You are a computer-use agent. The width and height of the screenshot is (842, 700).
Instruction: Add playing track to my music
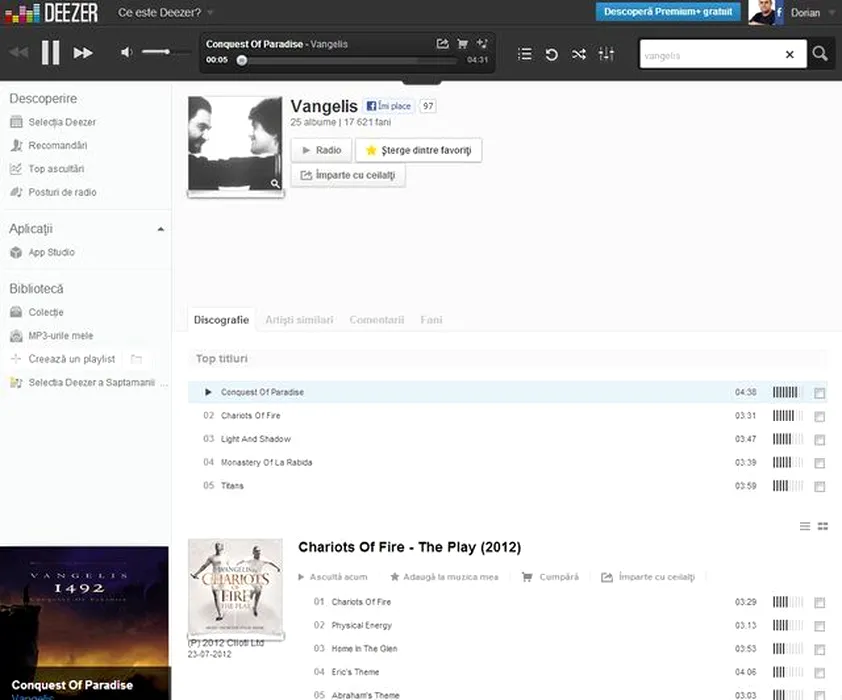coord(482,43)
